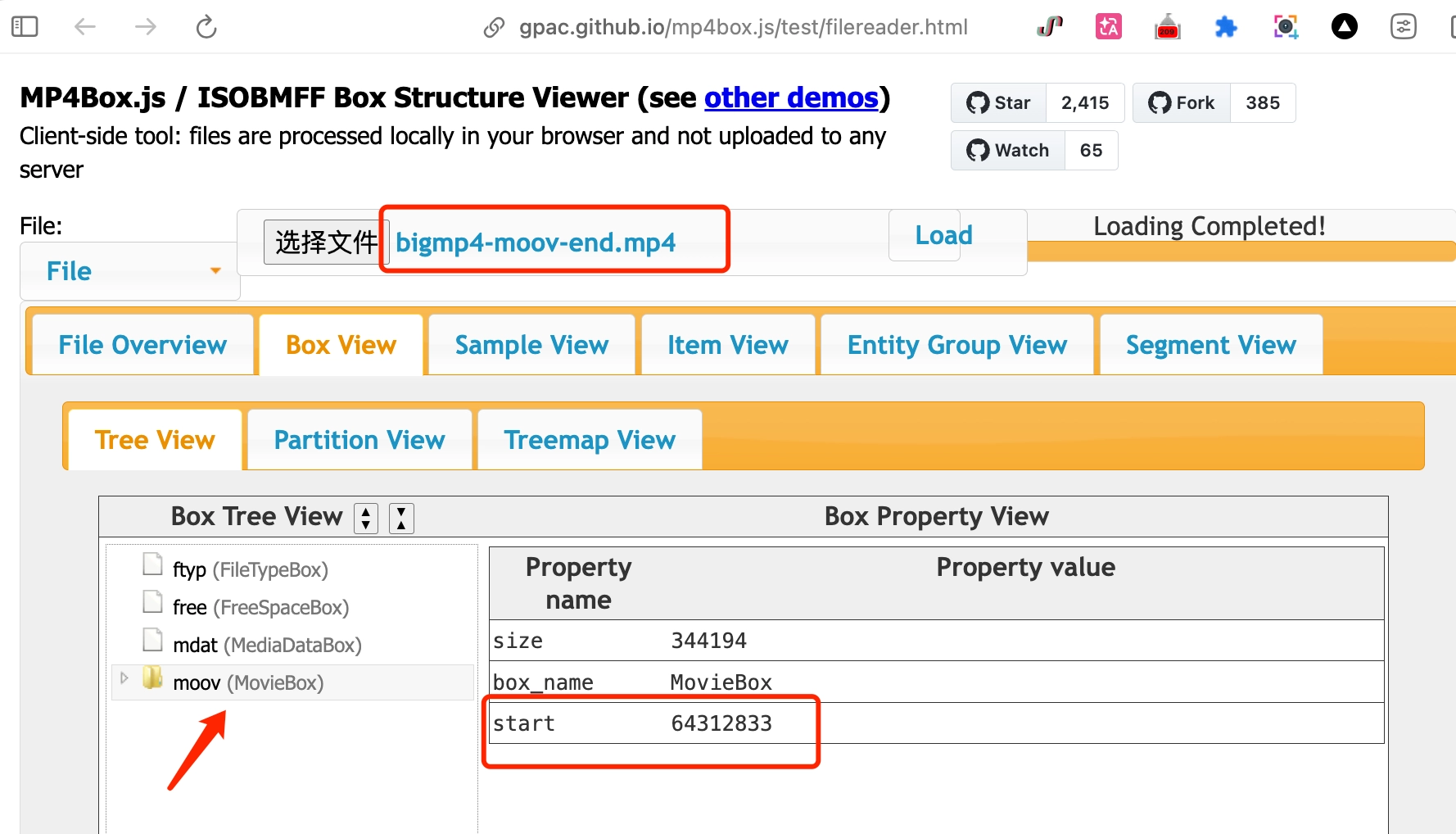Open the 2,415 stargazers count
Viewport: 1456px width, 834px height.
coord(1085,102)
